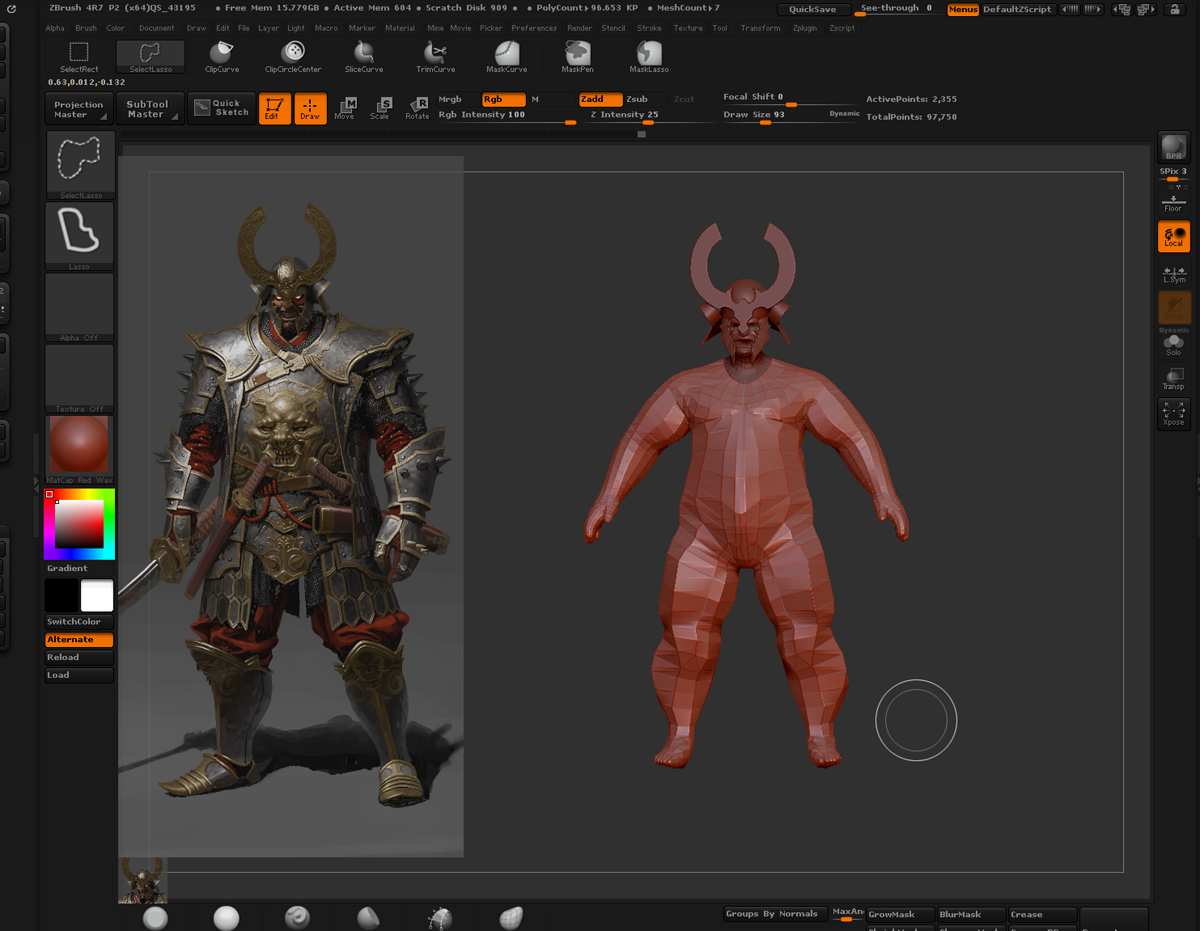The height and width of the screenshot is (931, 1200).
Task: Toggle the Rgb mode button
Action: pos(503,99)
